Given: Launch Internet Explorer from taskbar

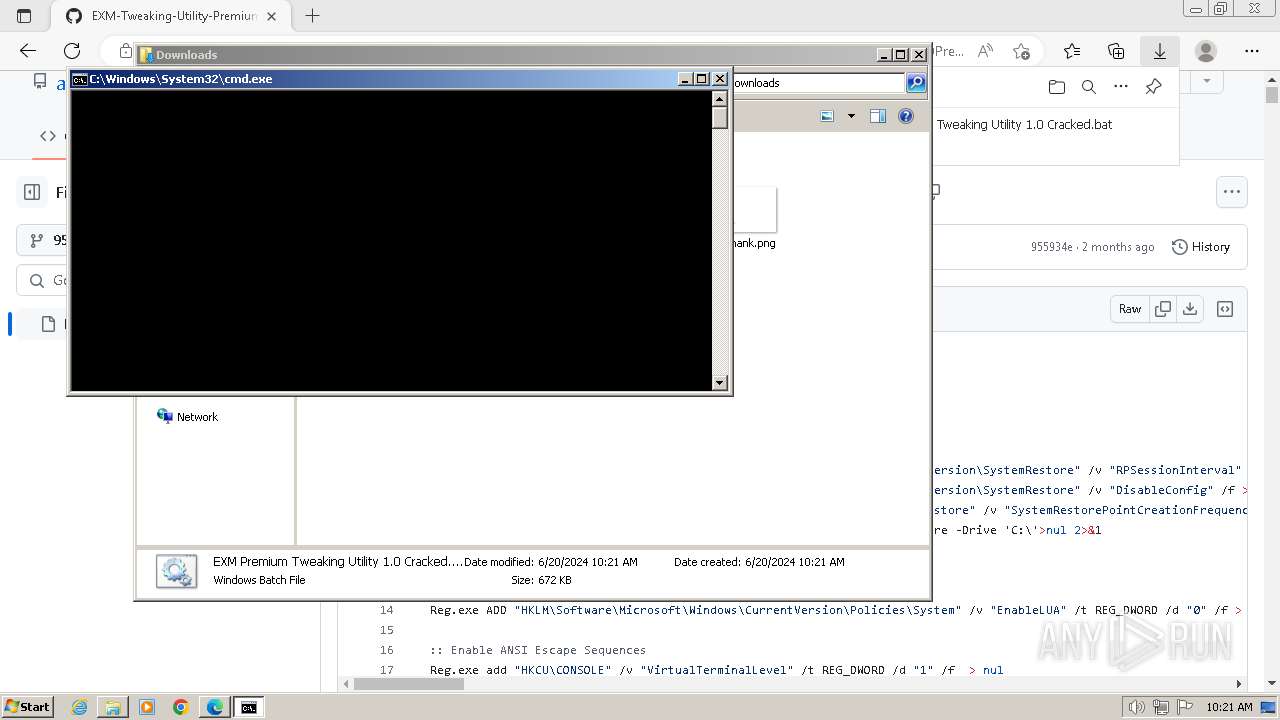Looking at the screenshot, I should click(79, 707).
